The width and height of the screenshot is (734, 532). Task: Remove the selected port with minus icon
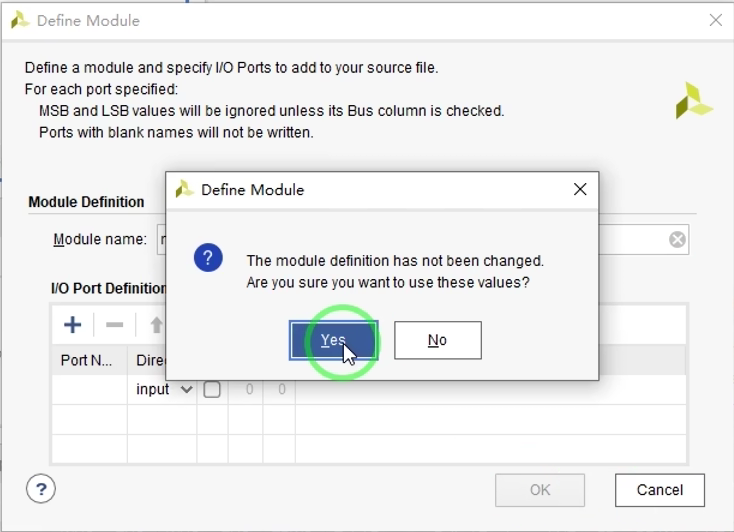[x=114, y=325]
